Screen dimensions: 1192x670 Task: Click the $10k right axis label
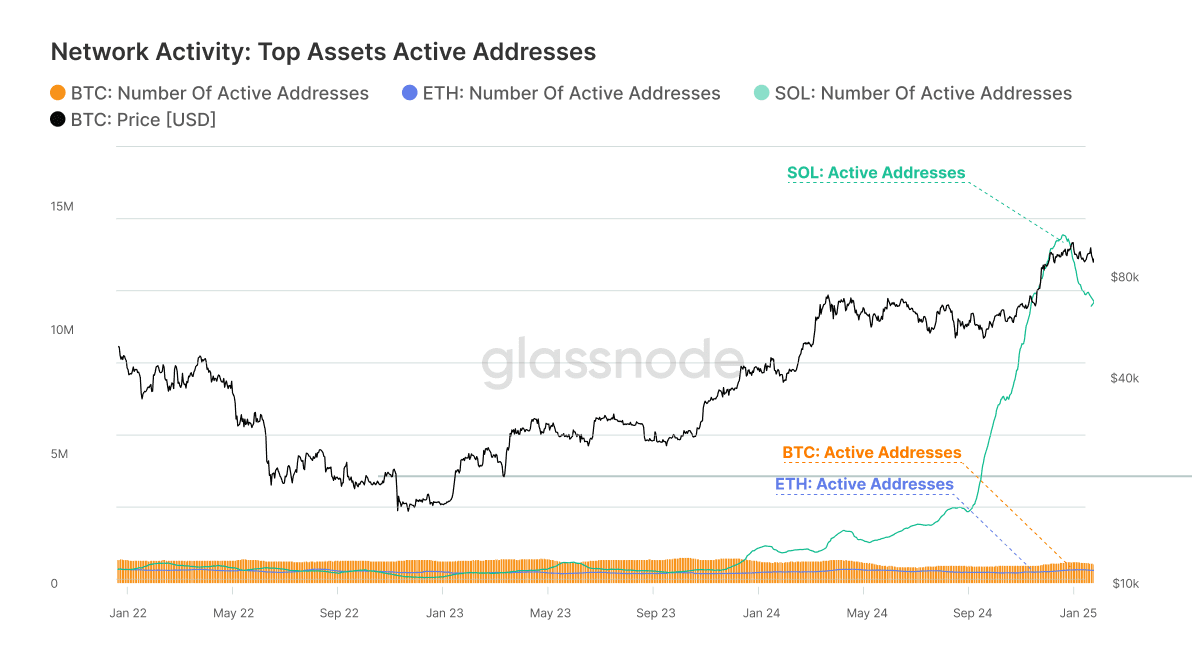click(1125, 583)
